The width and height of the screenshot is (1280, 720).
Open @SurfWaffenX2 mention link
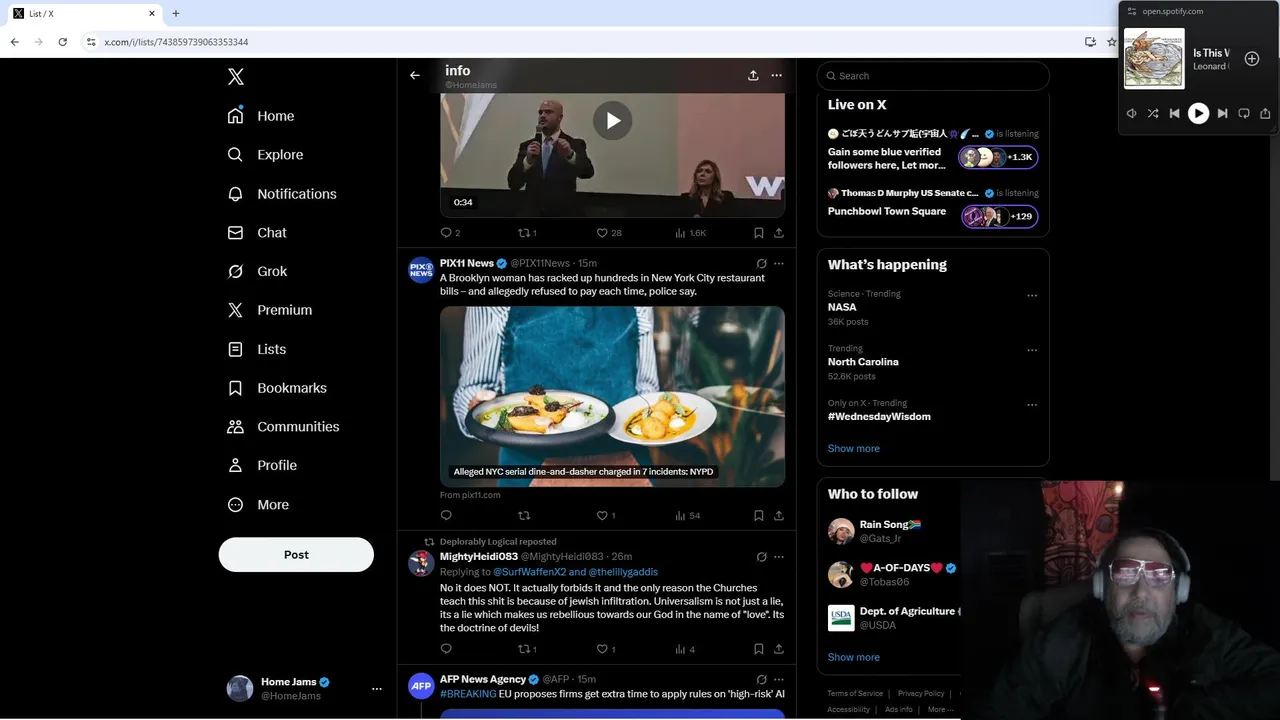click(529, 572)
